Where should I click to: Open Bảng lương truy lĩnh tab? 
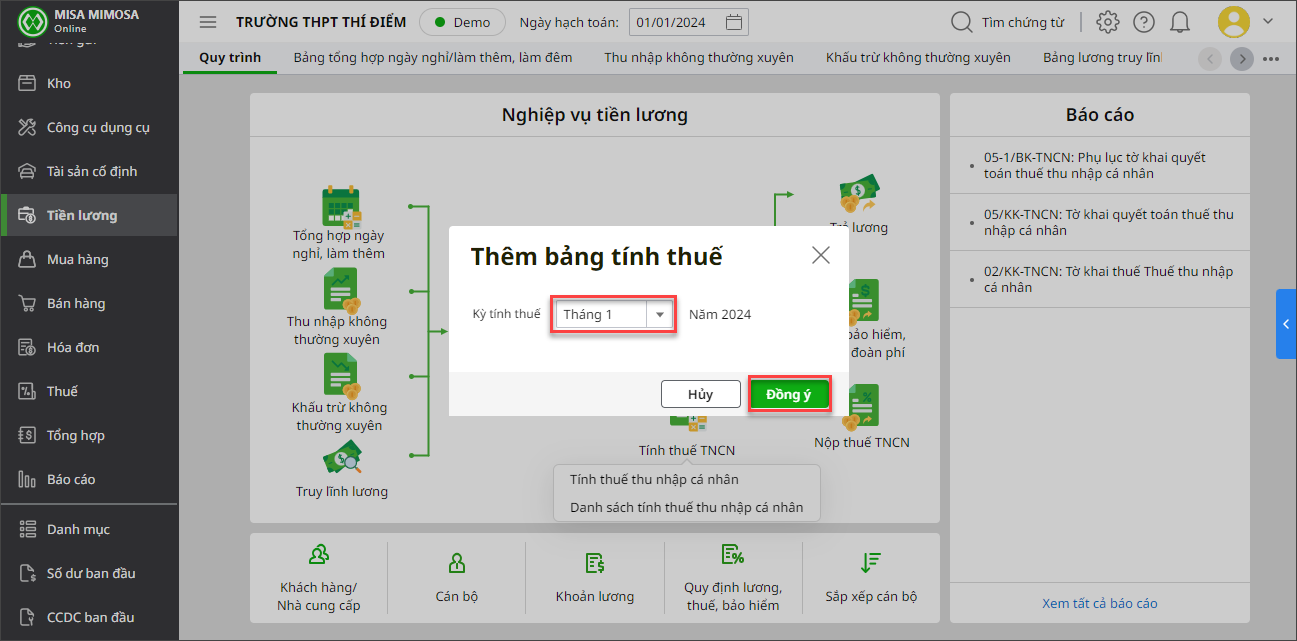[x=1102, y=57]
